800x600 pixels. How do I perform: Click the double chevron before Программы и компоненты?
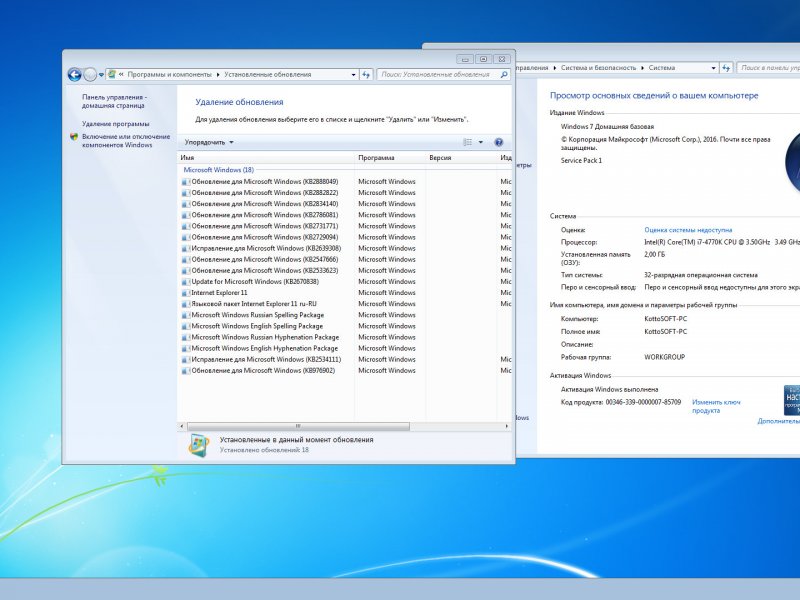121,74
